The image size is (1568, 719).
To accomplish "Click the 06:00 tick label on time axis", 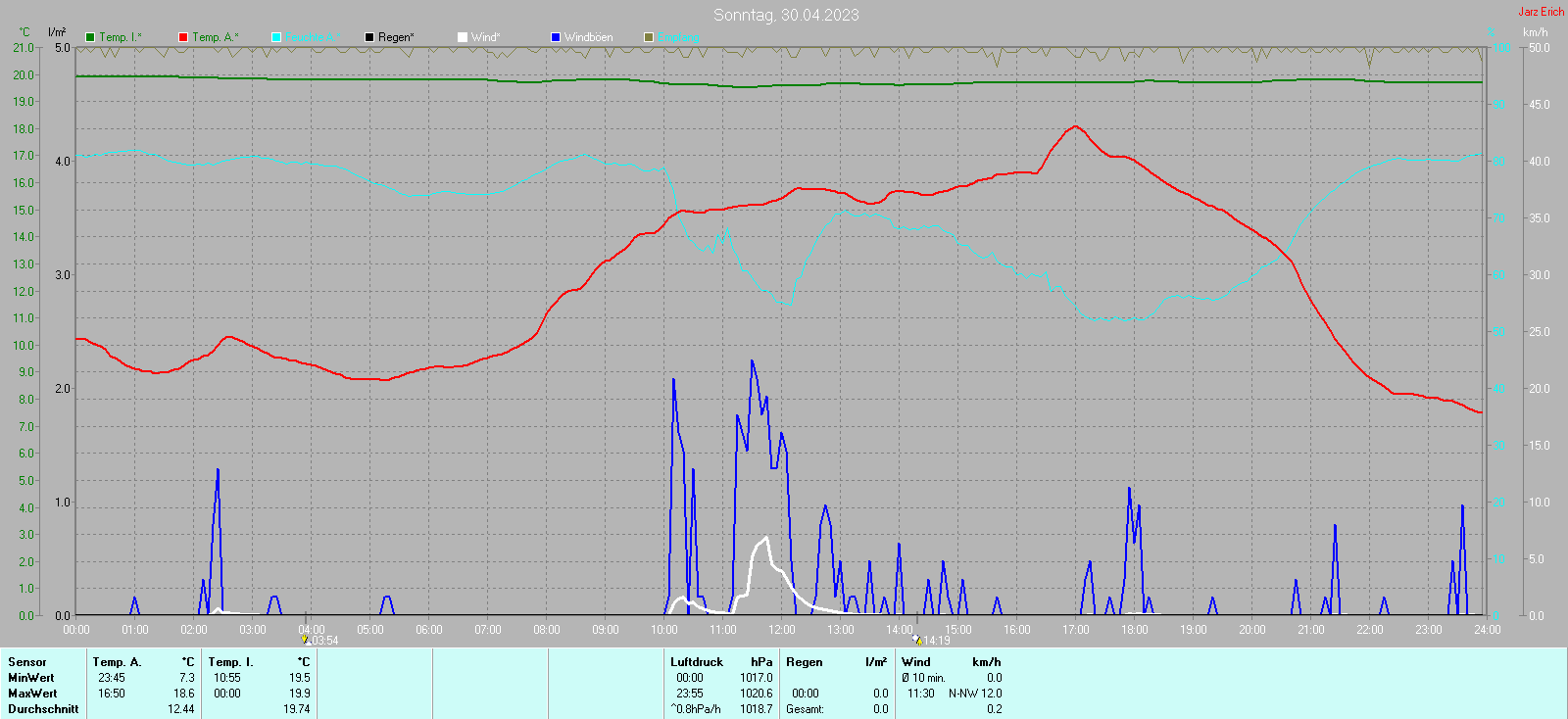I will pyautogui.click(x=429, y=630).
